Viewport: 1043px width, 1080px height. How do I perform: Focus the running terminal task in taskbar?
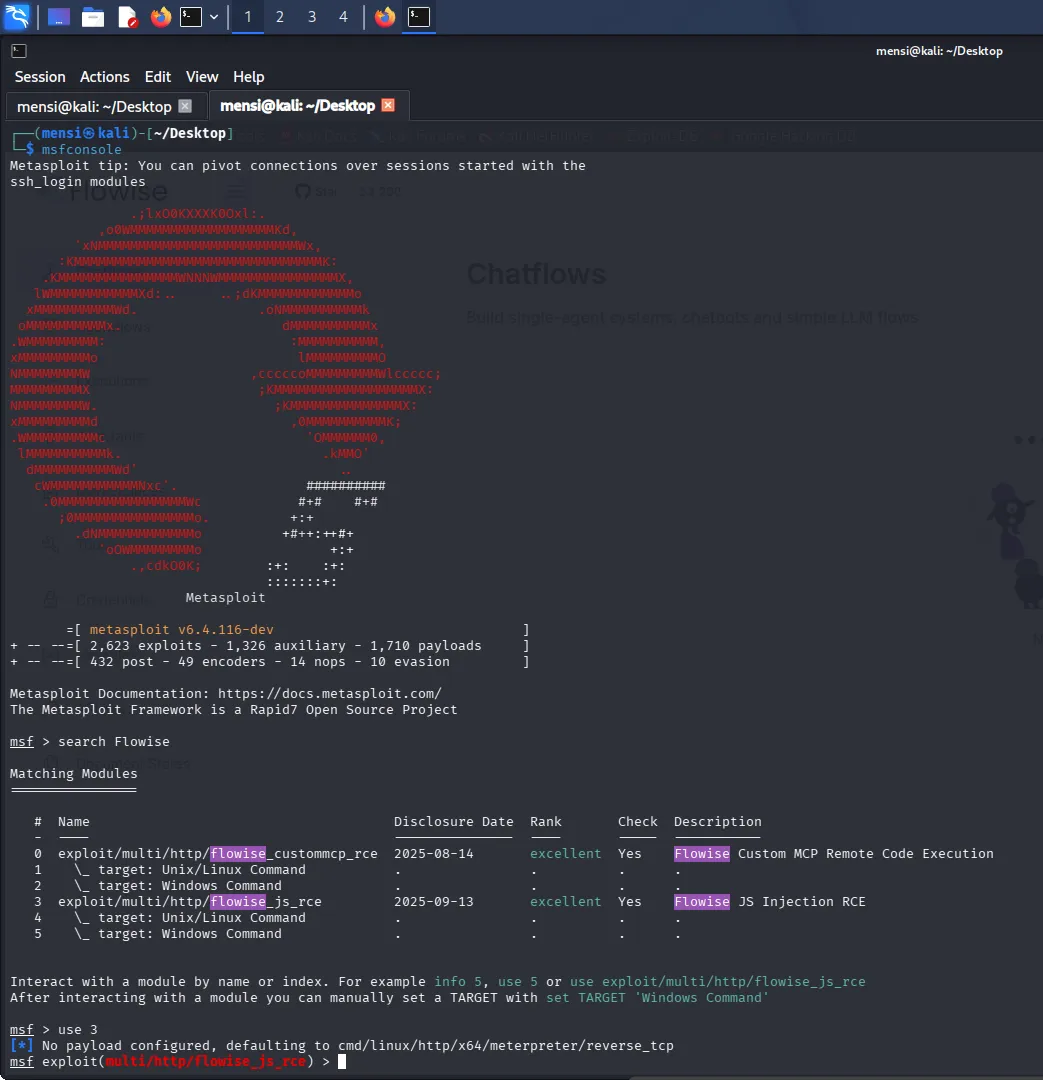click(419, 17)
